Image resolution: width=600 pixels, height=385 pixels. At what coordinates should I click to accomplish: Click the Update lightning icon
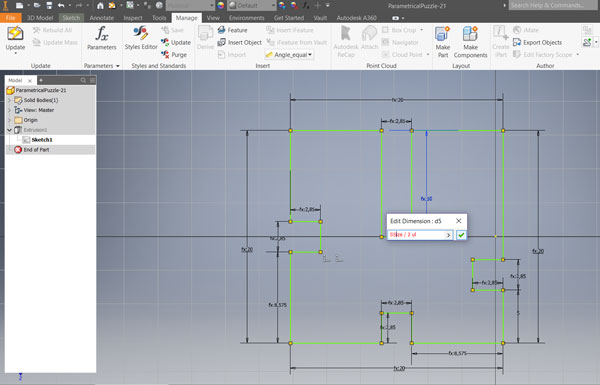coord(15,34)
